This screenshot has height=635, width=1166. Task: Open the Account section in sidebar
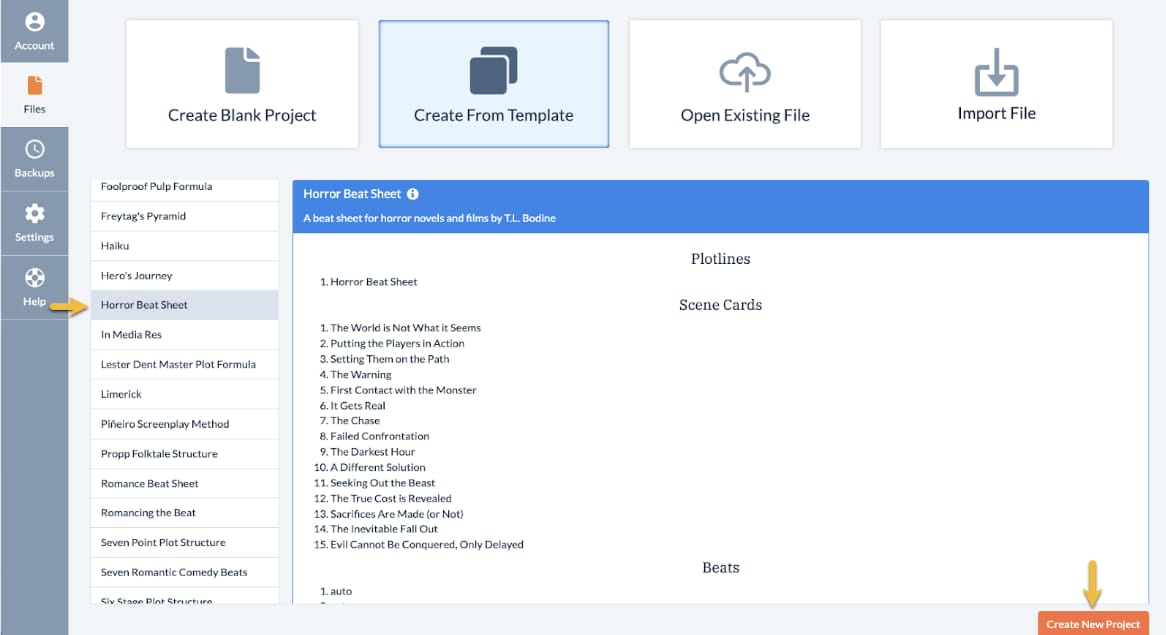tap(34, 31)
